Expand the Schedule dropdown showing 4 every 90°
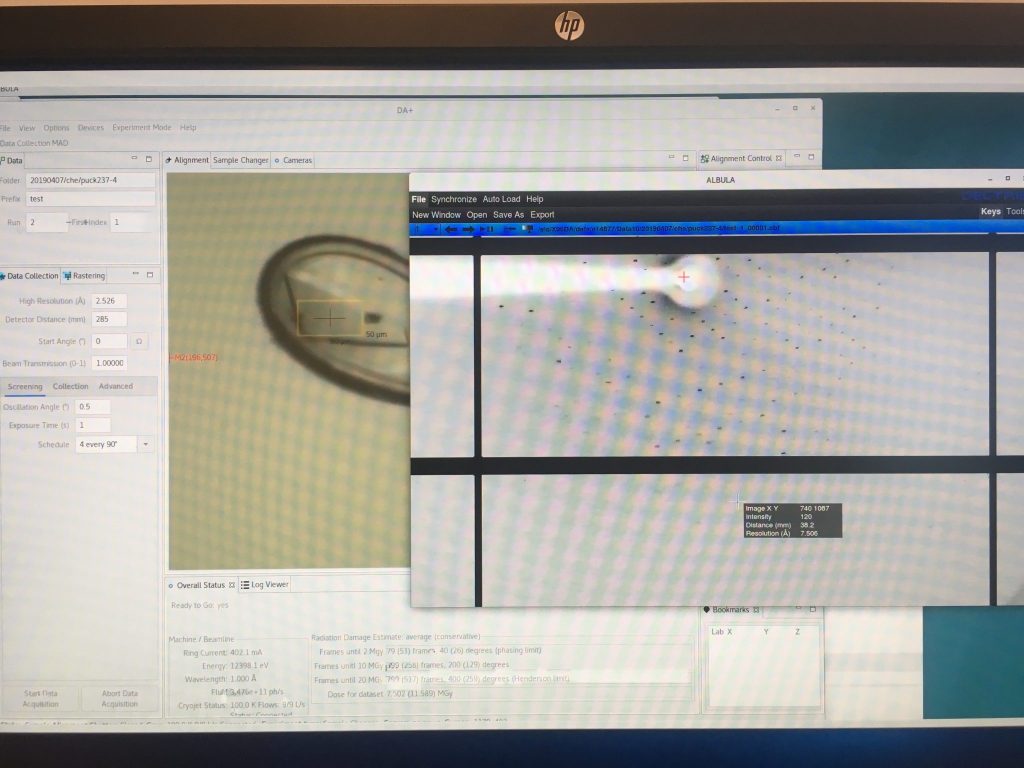This screenshot has height=768, width=1024. tap(146, 444)
